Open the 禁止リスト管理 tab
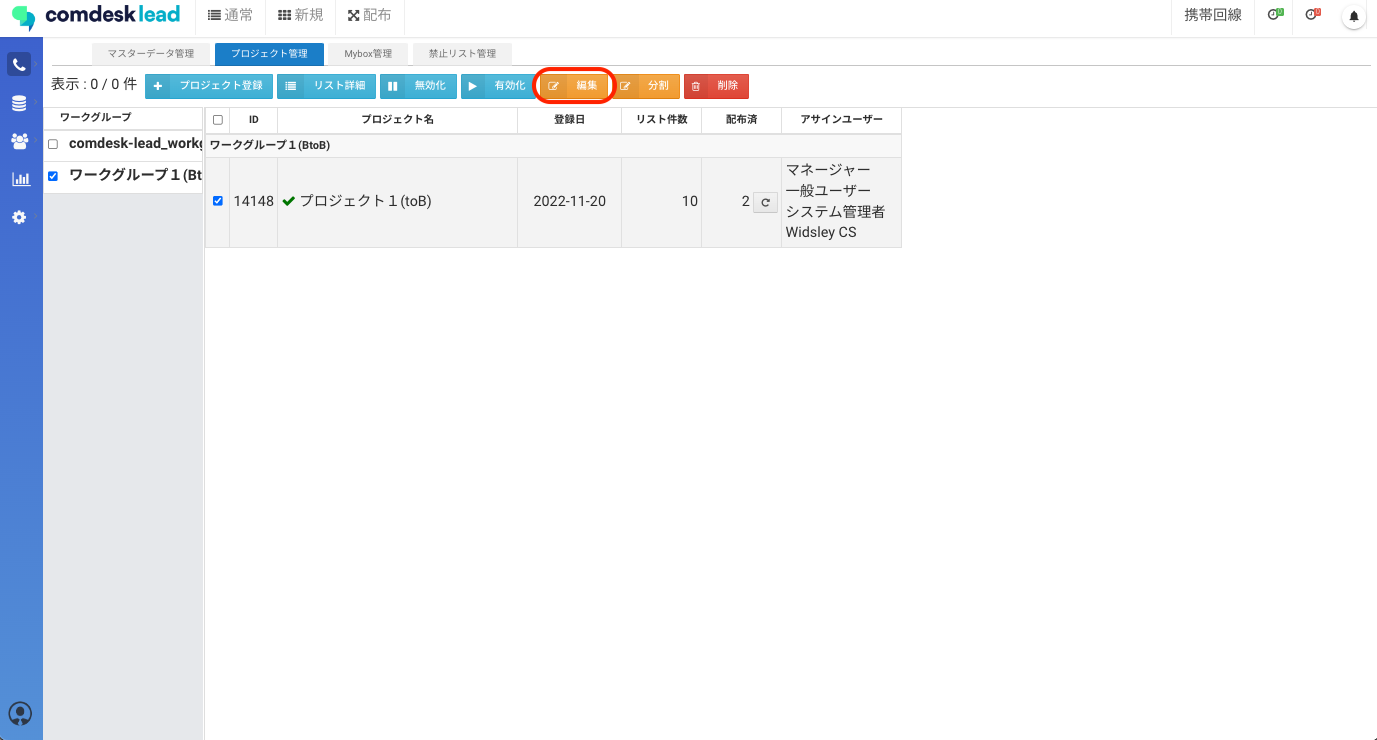The height and width of the screenshot is (740, 1377). pos(462,54)
